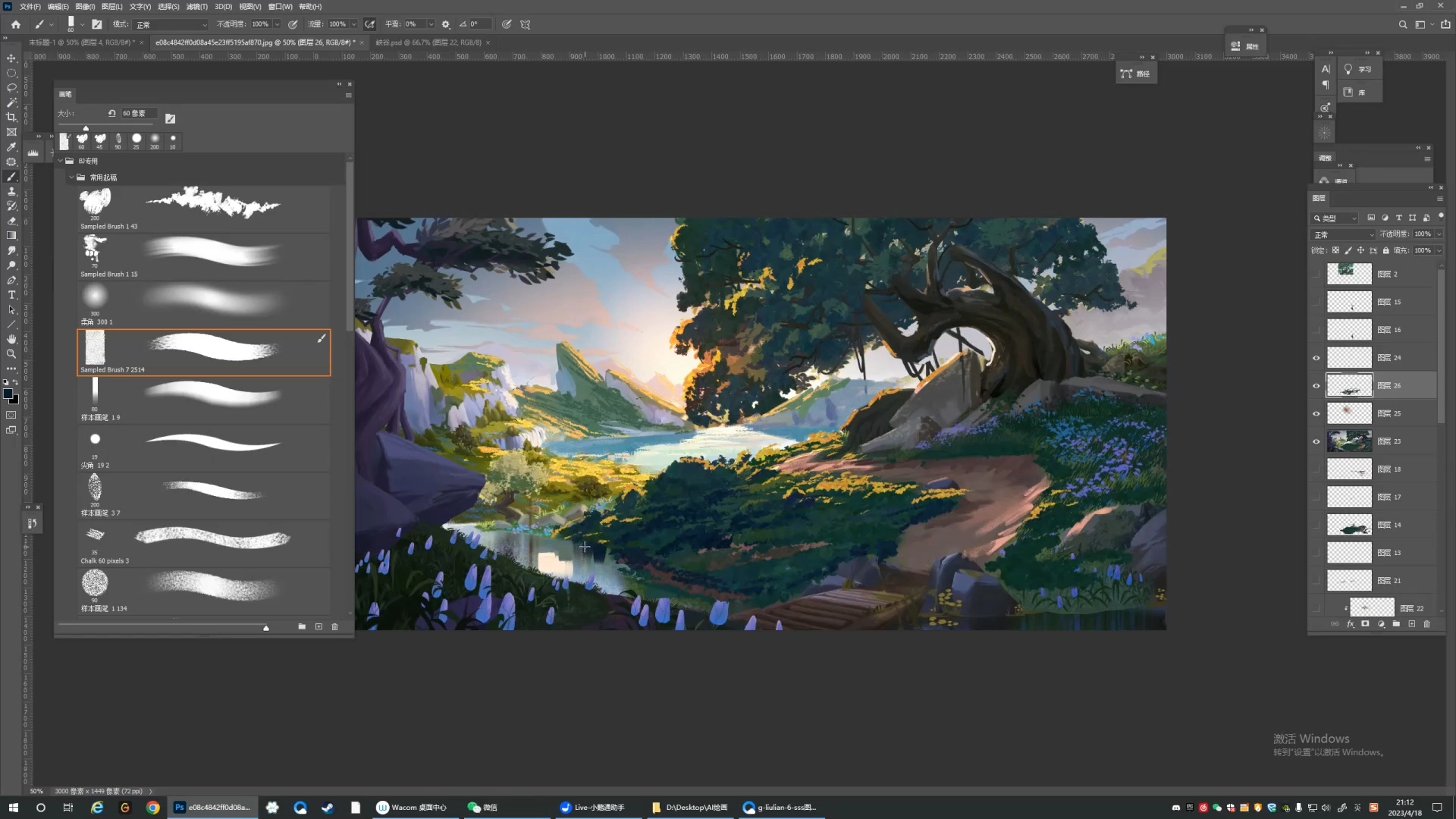Select the Clone Stamp tool

click(x=11, y=191)
